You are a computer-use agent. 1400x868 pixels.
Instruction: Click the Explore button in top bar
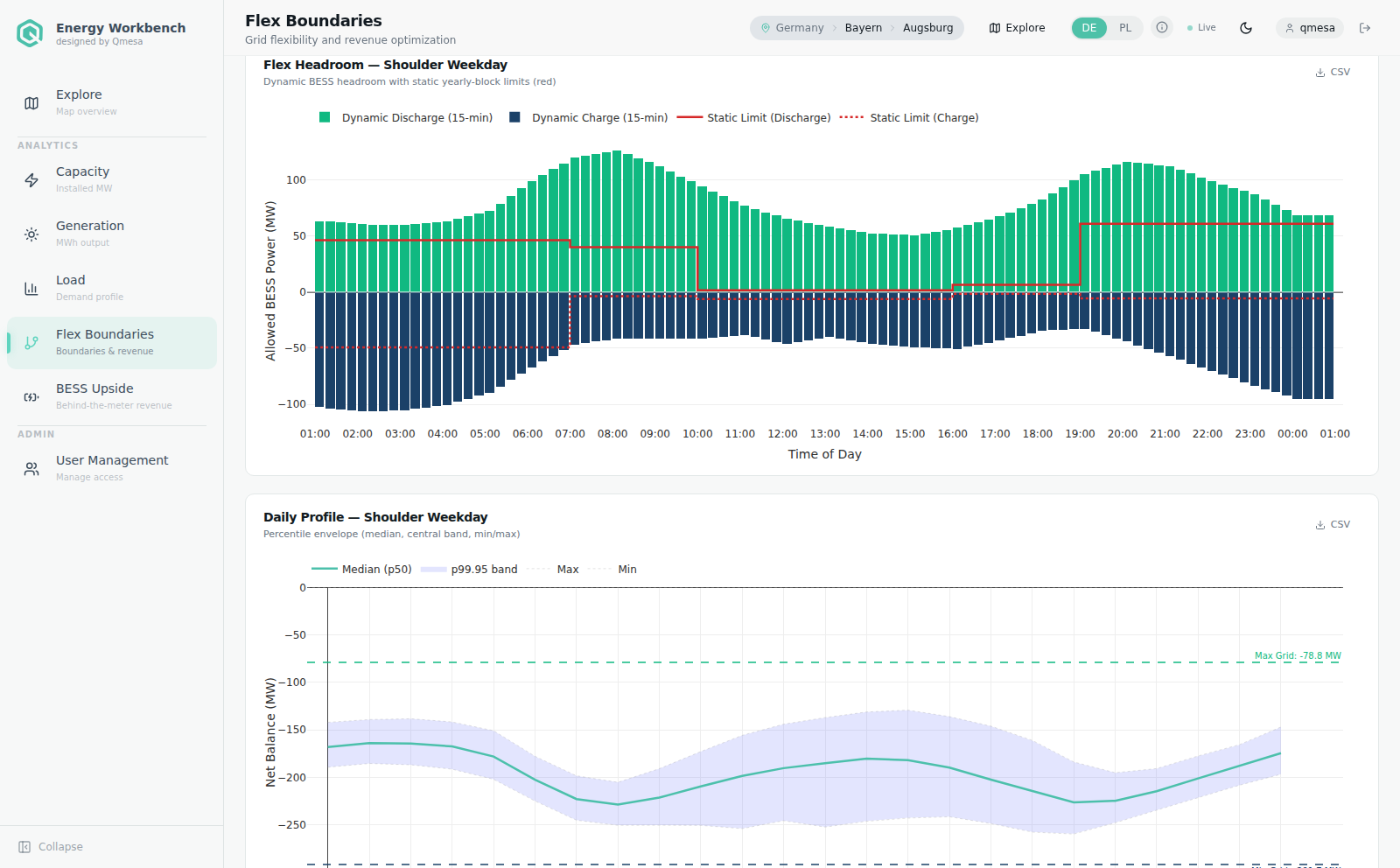click(1018, 28)
